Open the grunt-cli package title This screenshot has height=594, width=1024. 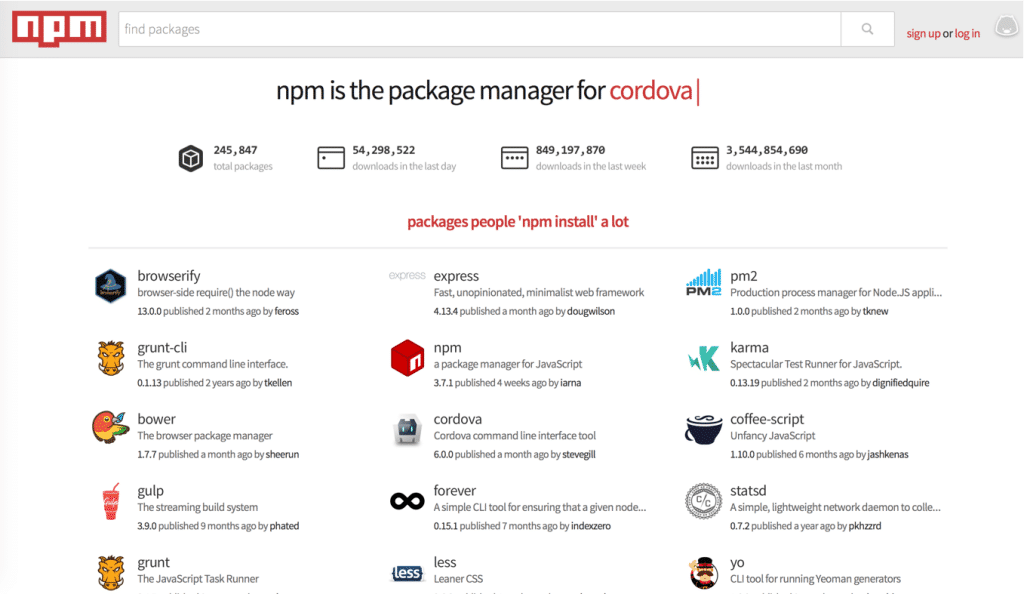pyautogui.click(x=162, y=347)
